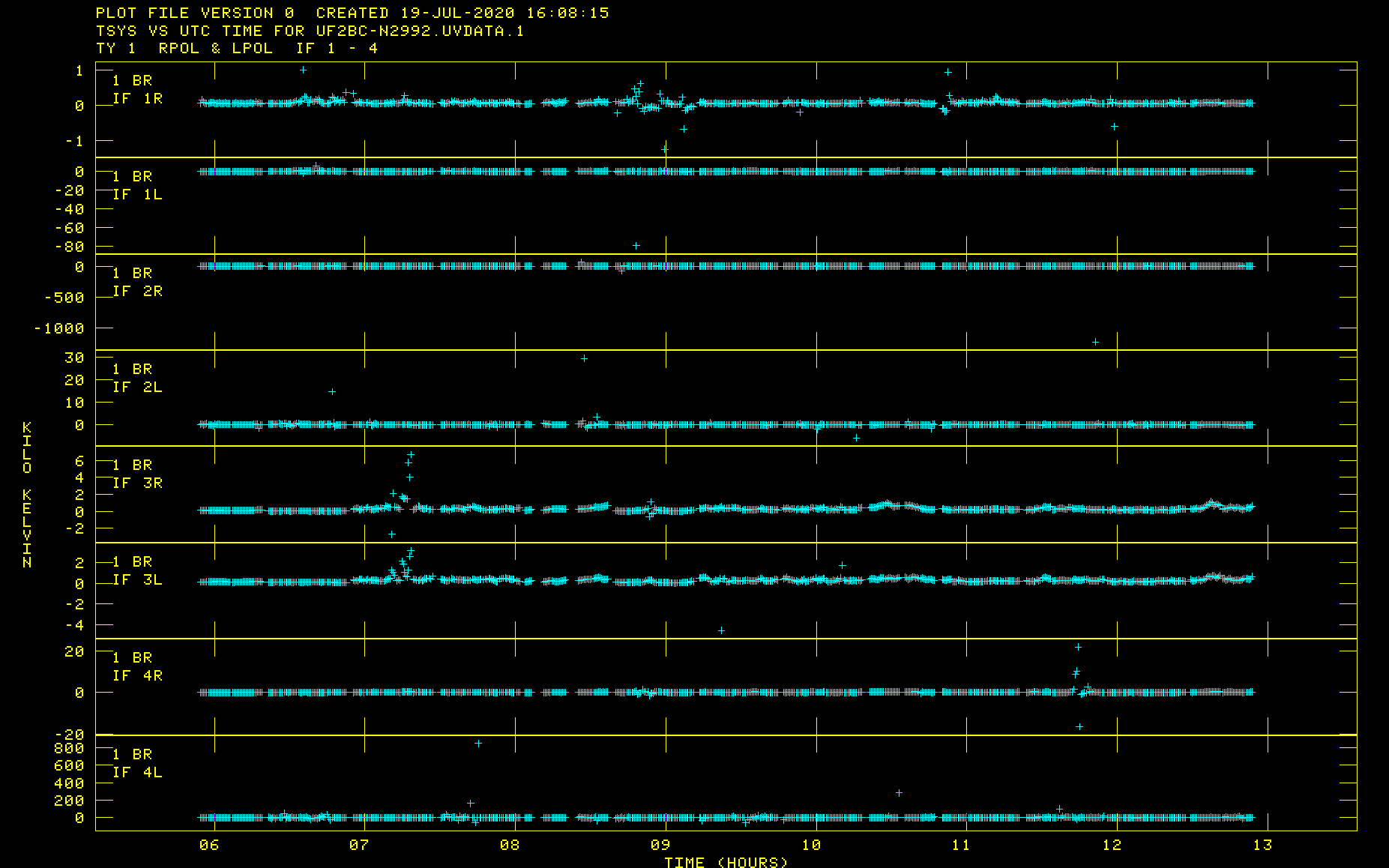The height and width of the screenshot is (868, 1389).
Task: Click the IF 1L panel label
Action: click(137, 194)
